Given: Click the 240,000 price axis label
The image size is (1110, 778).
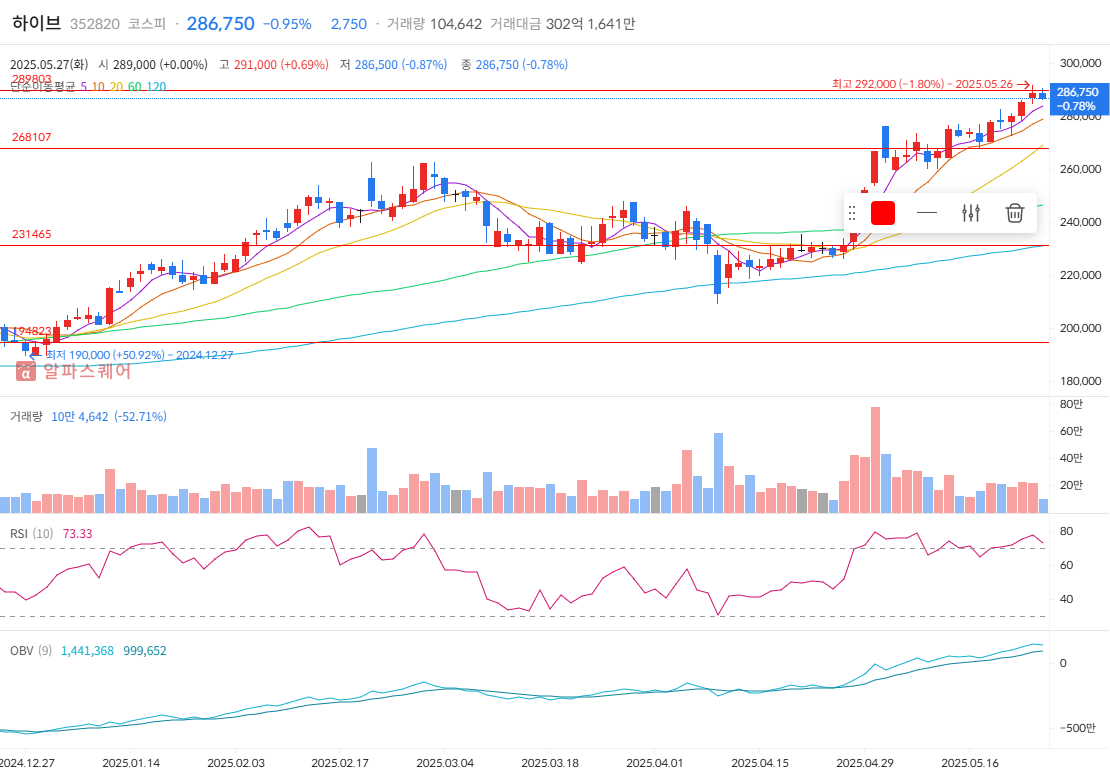Looking at the screenshot, I should [1080, 222].
